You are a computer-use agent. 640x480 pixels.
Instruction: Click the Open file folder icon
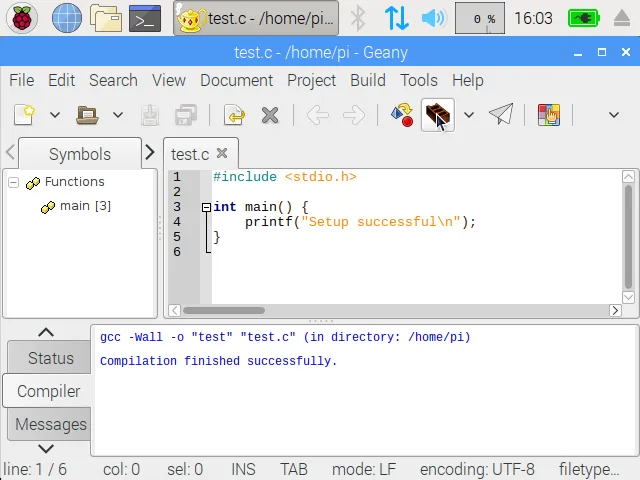[x=87, y=115]
